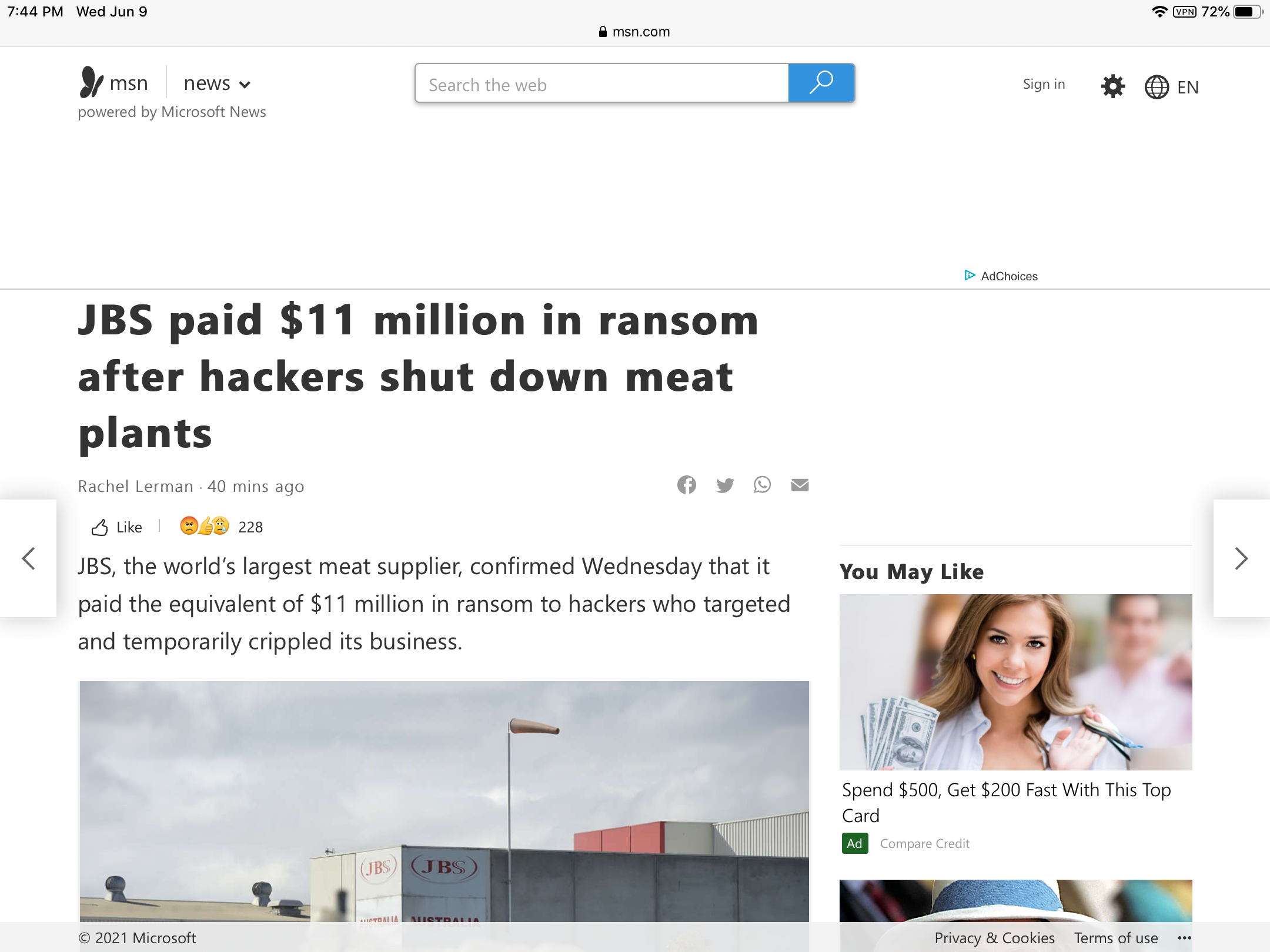Click the MSN butterfly logo
The width and height of the screenshot is (1270, 952).
tap(92, 82)
